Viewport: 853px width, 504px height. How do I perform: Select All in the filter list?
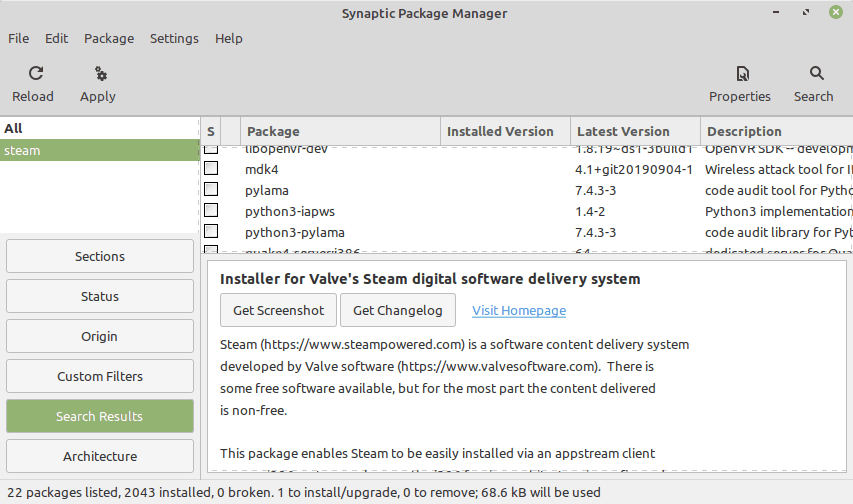point(100,128)
